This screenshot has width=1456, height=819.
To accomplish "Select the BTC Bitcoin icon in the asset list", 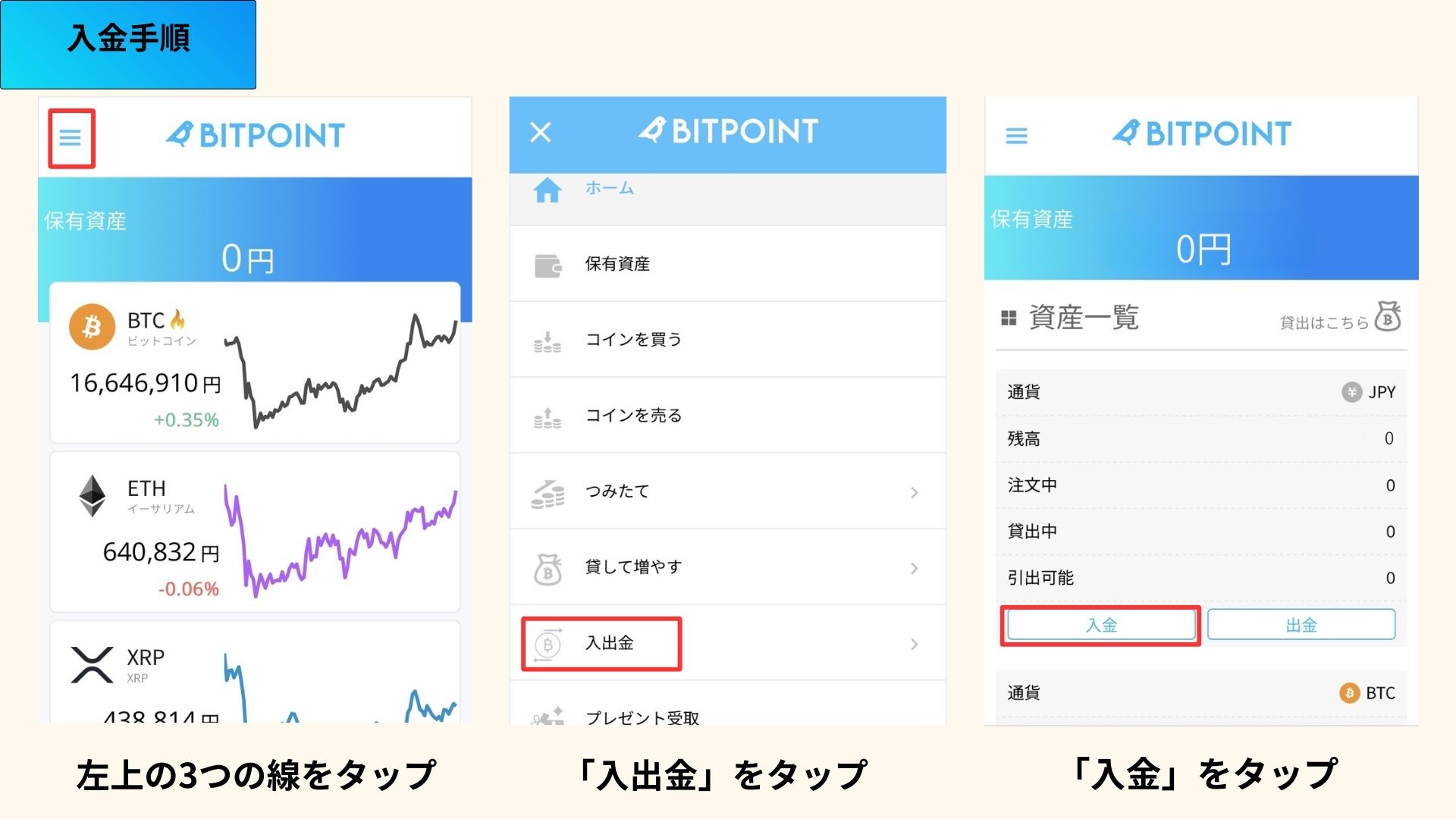I will 91,328.
